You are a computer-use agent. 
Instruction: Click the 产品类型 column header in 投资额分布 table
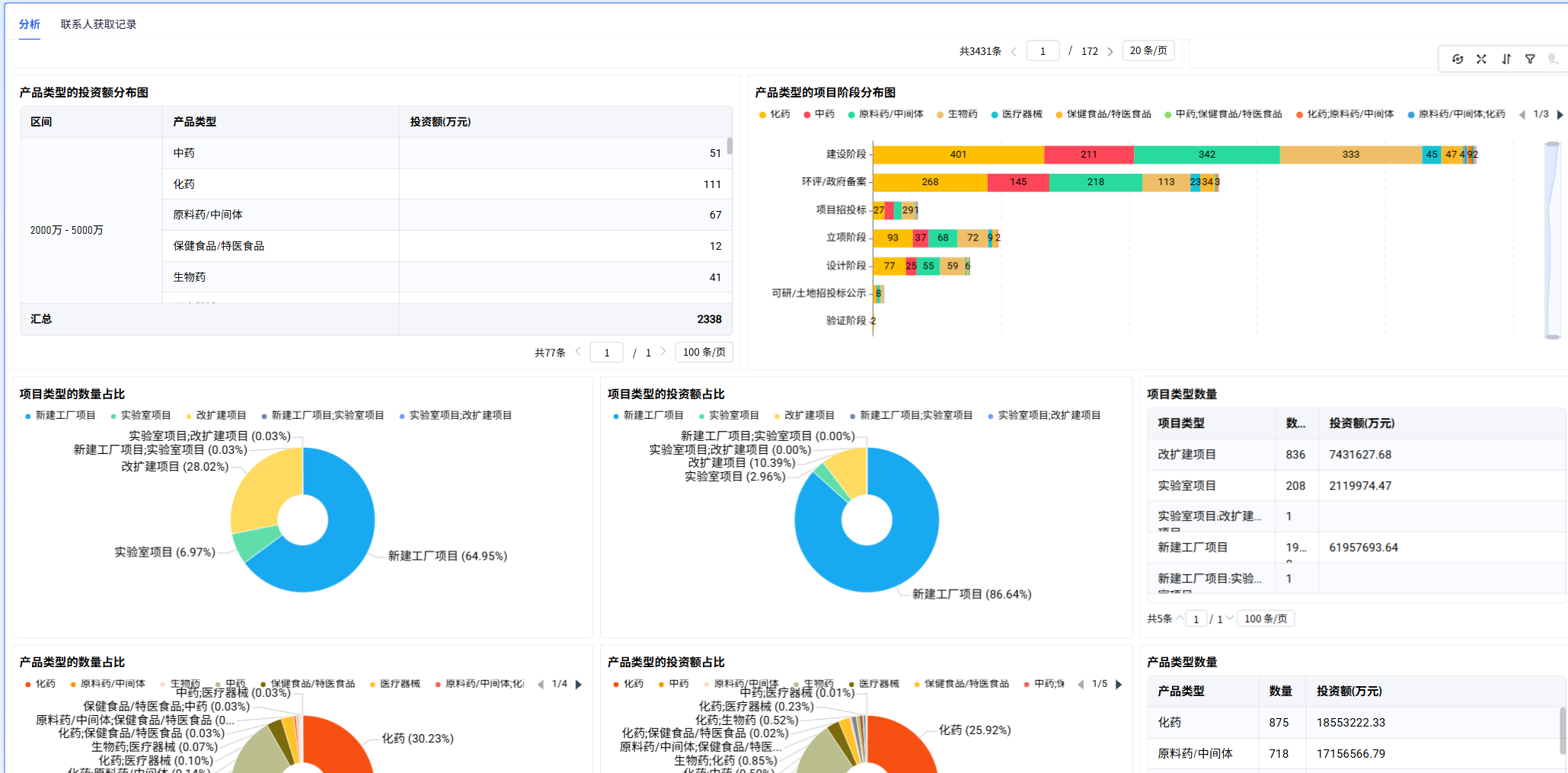tap(281, 122)
